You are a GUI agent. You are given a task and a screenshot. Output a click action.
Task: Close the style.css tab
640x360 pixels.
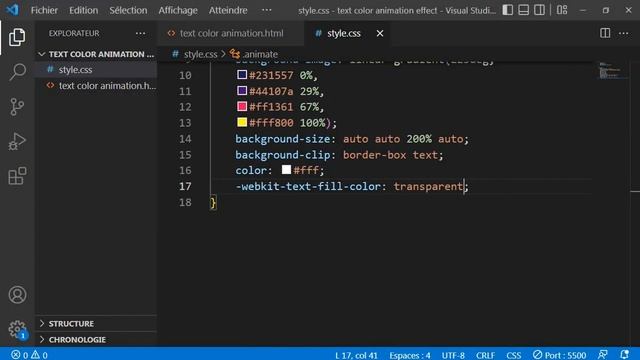pos(380,33)
